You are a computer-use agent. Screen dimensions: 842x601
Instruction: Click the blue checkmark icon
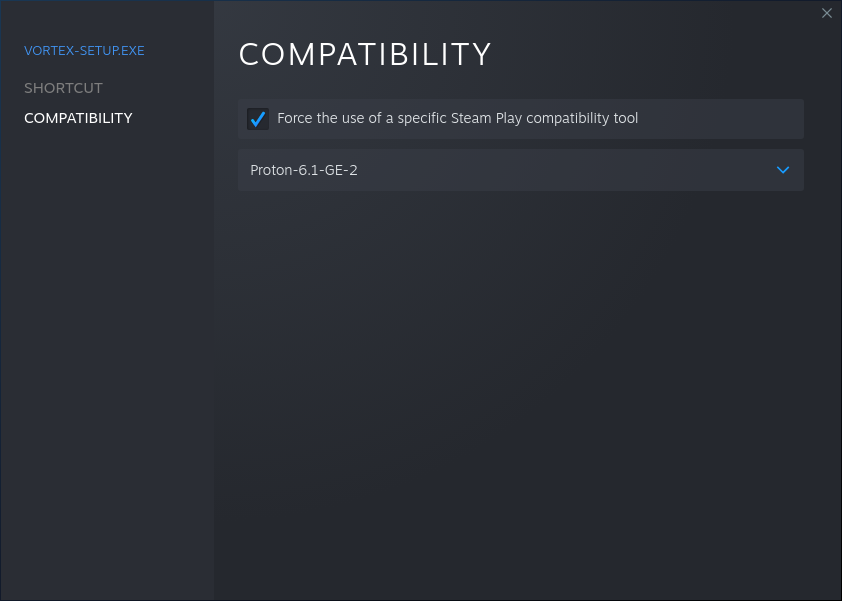[x=258, y=119]
